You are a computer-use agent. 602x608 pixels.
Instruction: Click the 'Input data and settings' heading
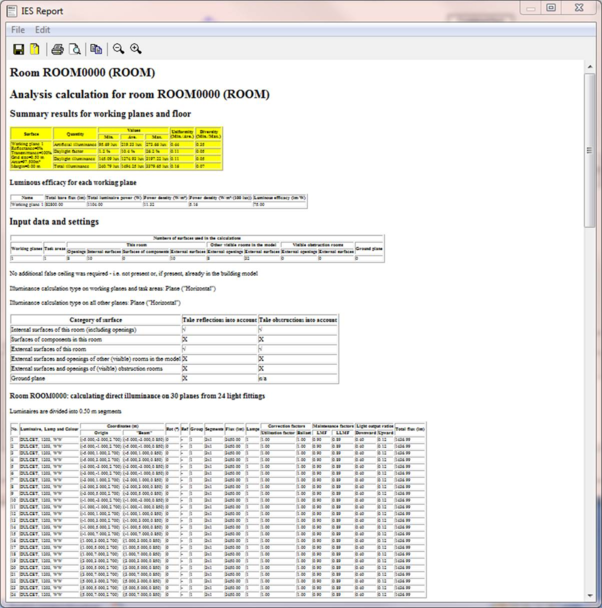[54, 222]
